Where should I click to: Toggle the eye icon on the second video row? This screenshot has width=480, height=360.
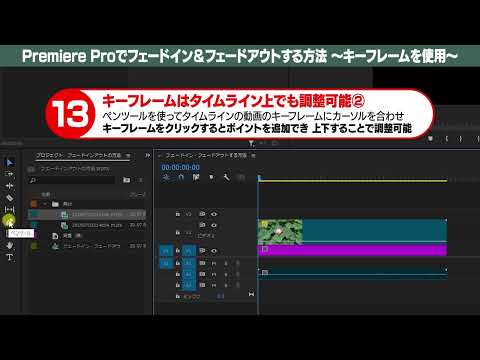[214, 225]
